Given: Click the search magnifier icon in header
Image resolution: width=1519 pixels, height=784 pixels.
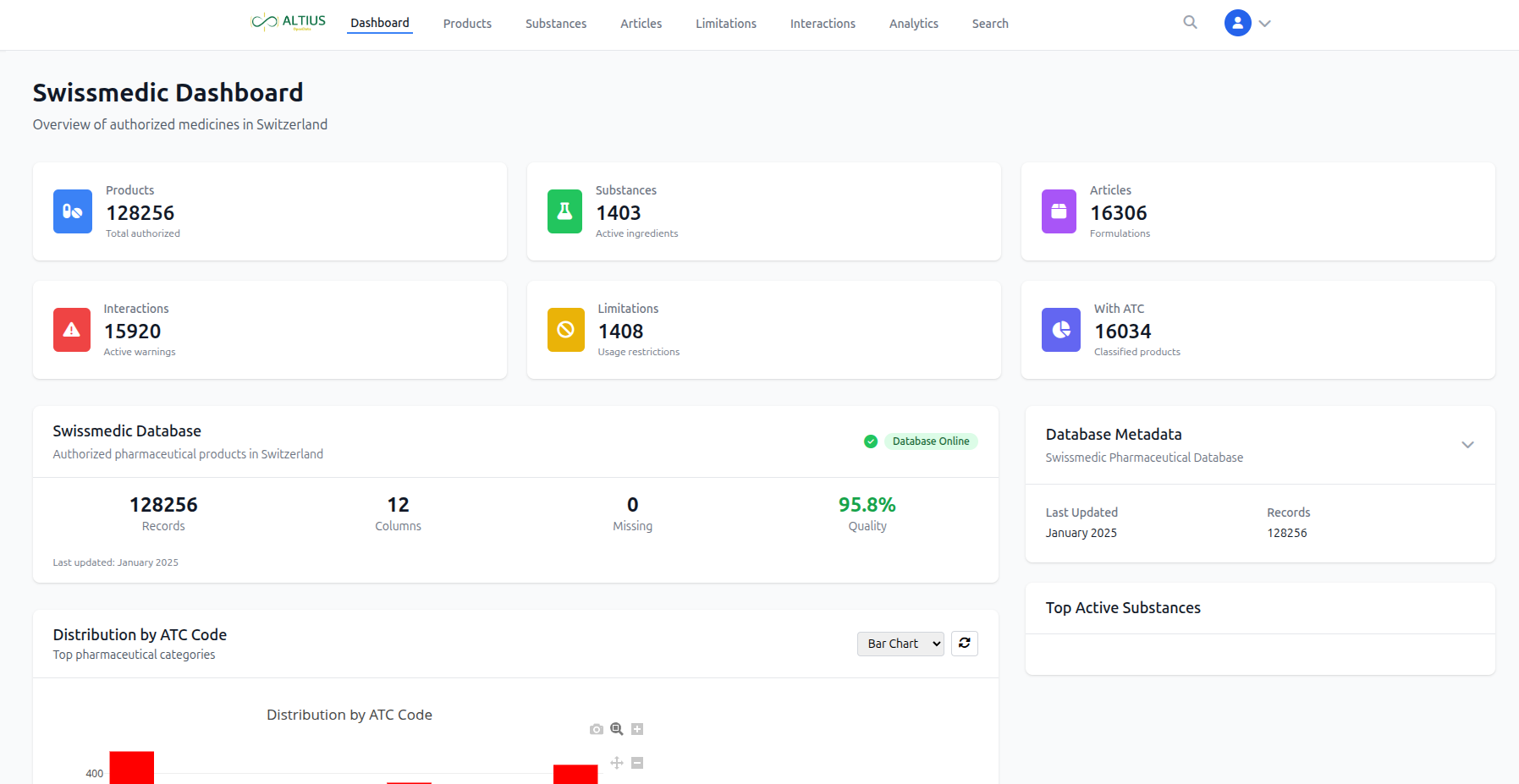Looking at the screenshot, I should 1190,23.
